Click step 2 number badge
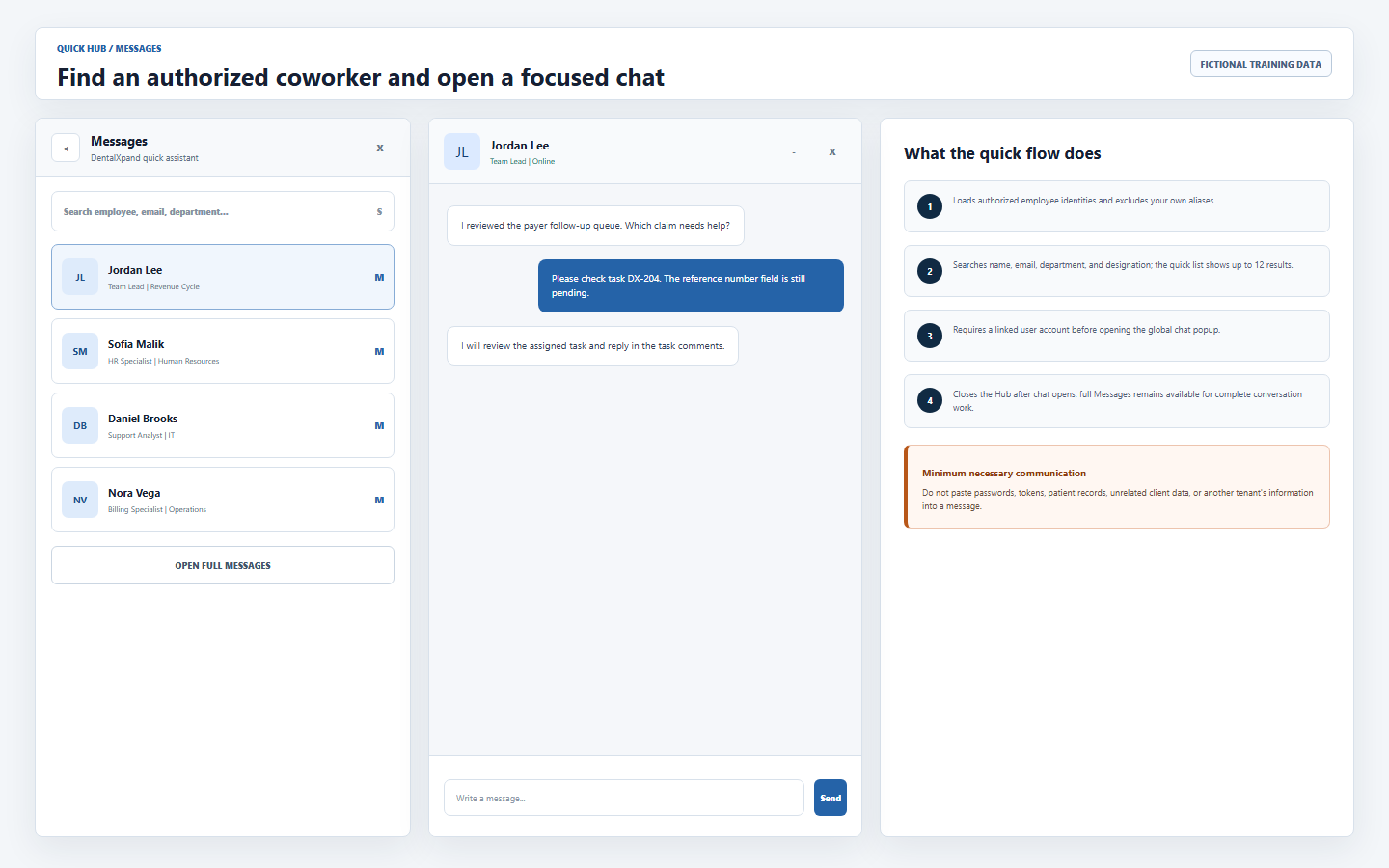This screenshot has width=1389, height=868. coord(930,271)
